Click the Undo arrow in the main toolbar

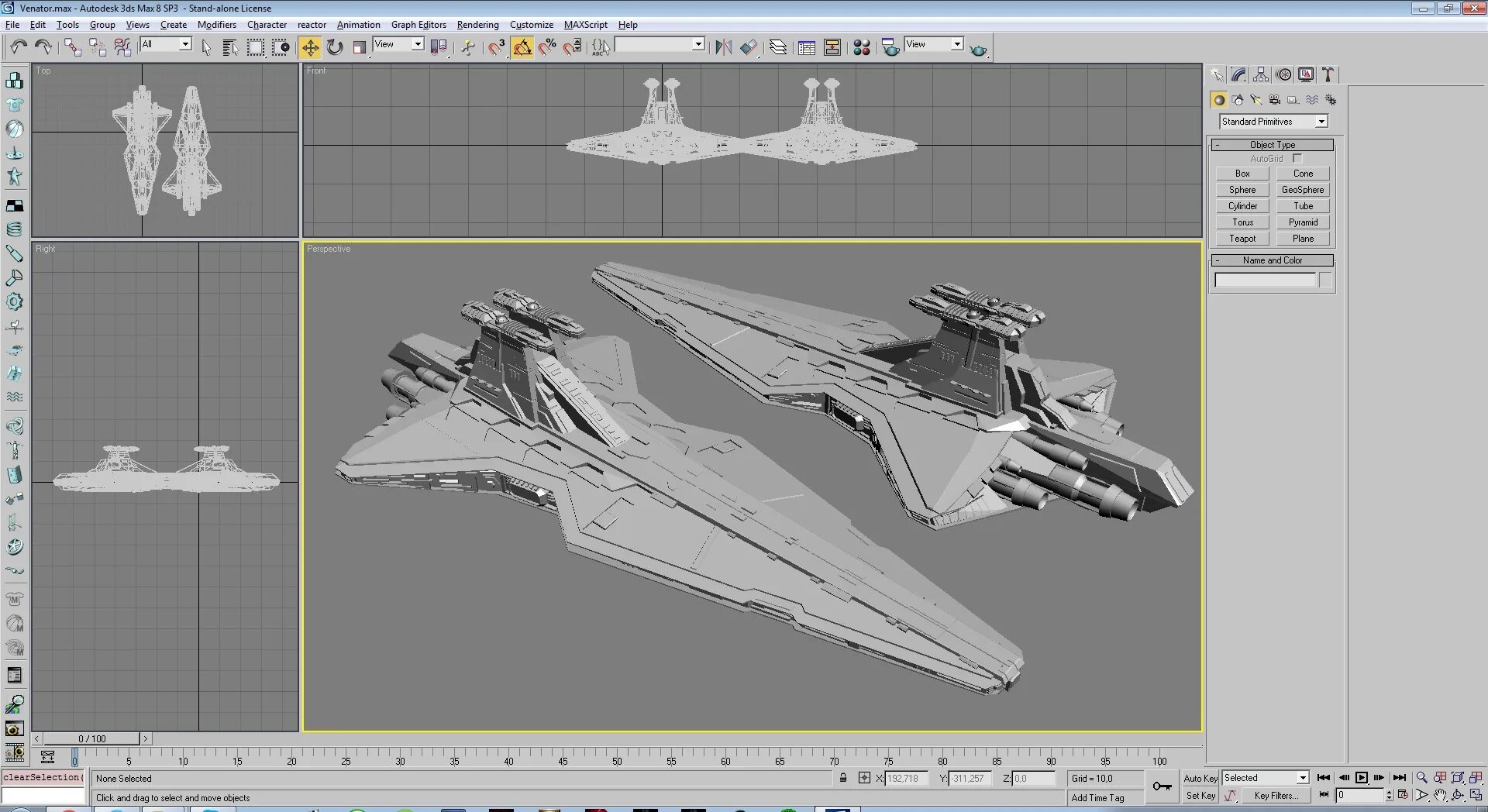pyautogui.click(x=19, y=47)
